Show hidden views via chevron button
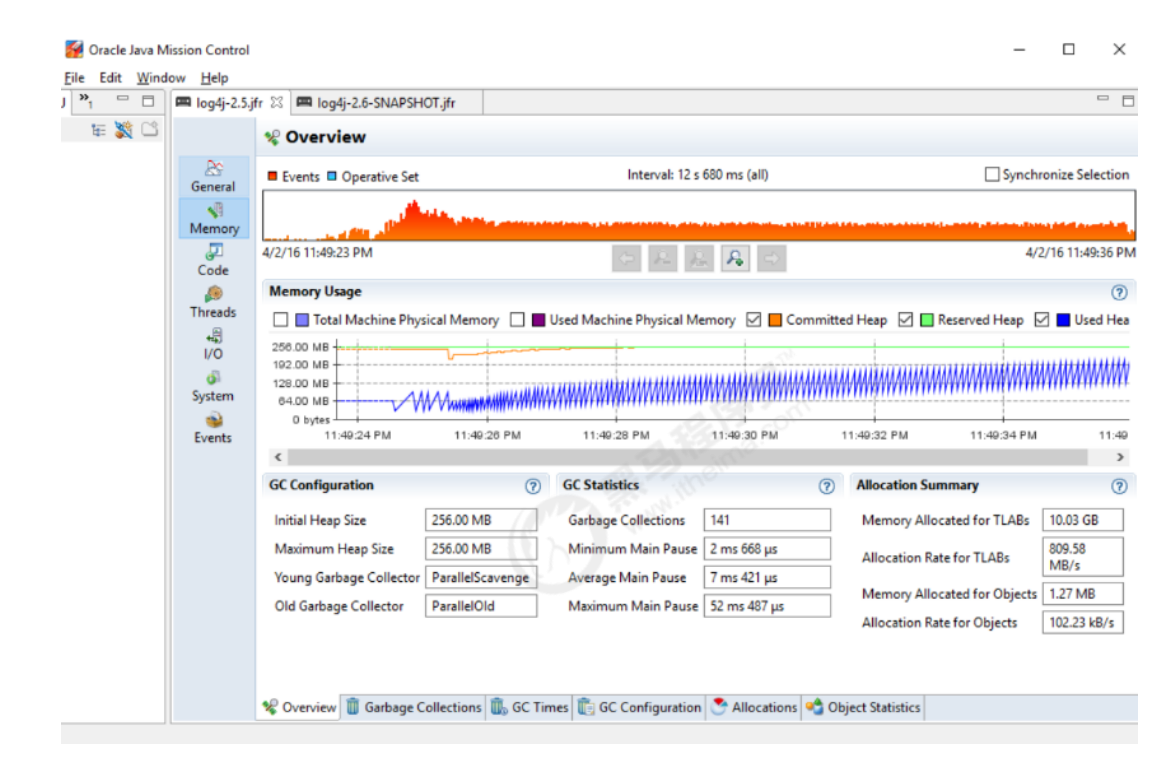 (86, 100)
